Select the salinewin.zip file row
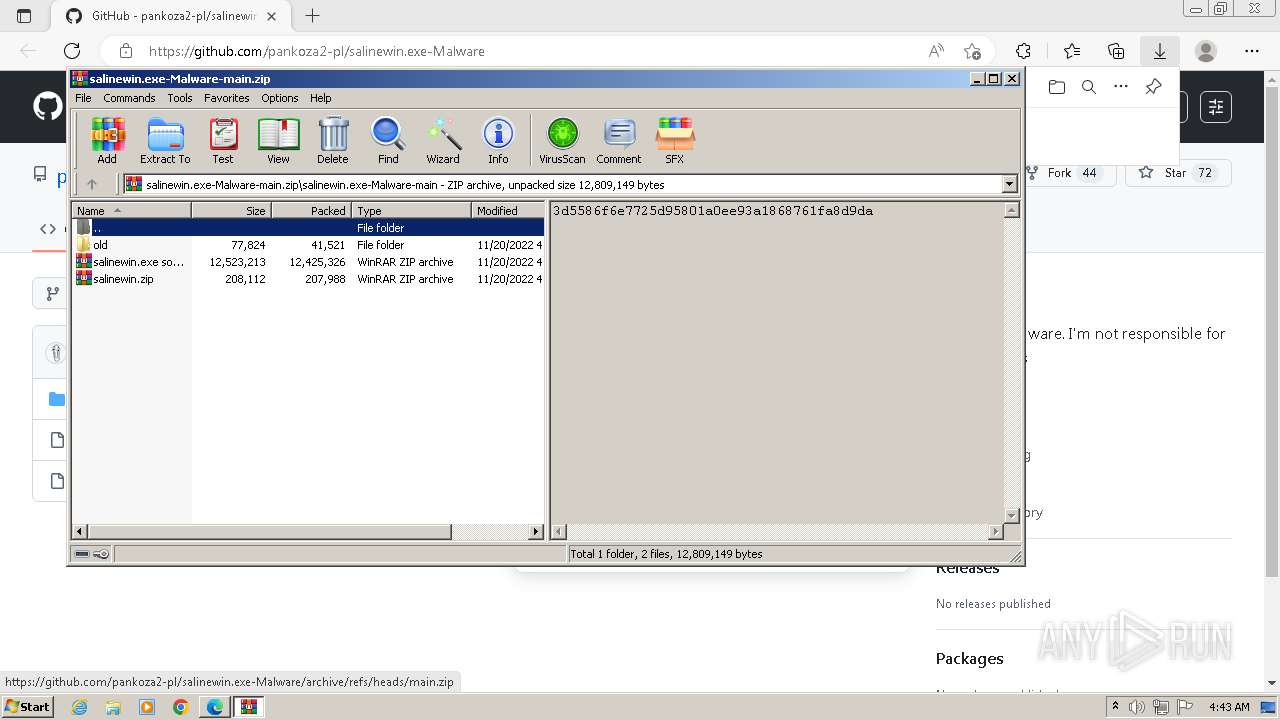Image resolution: width=1280 pixels, height=720 pixels. pyautogui.click(x=308, y=279)
